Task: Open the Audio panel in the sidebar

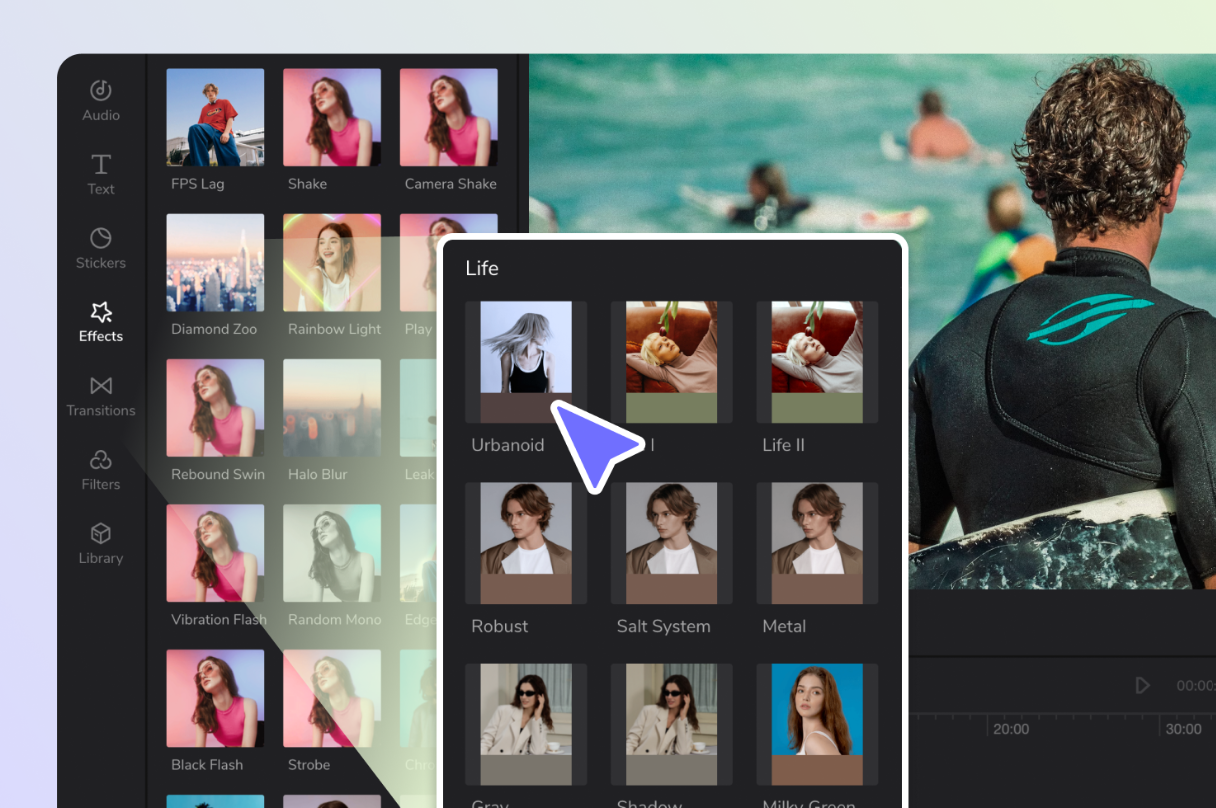Action: 101,101
